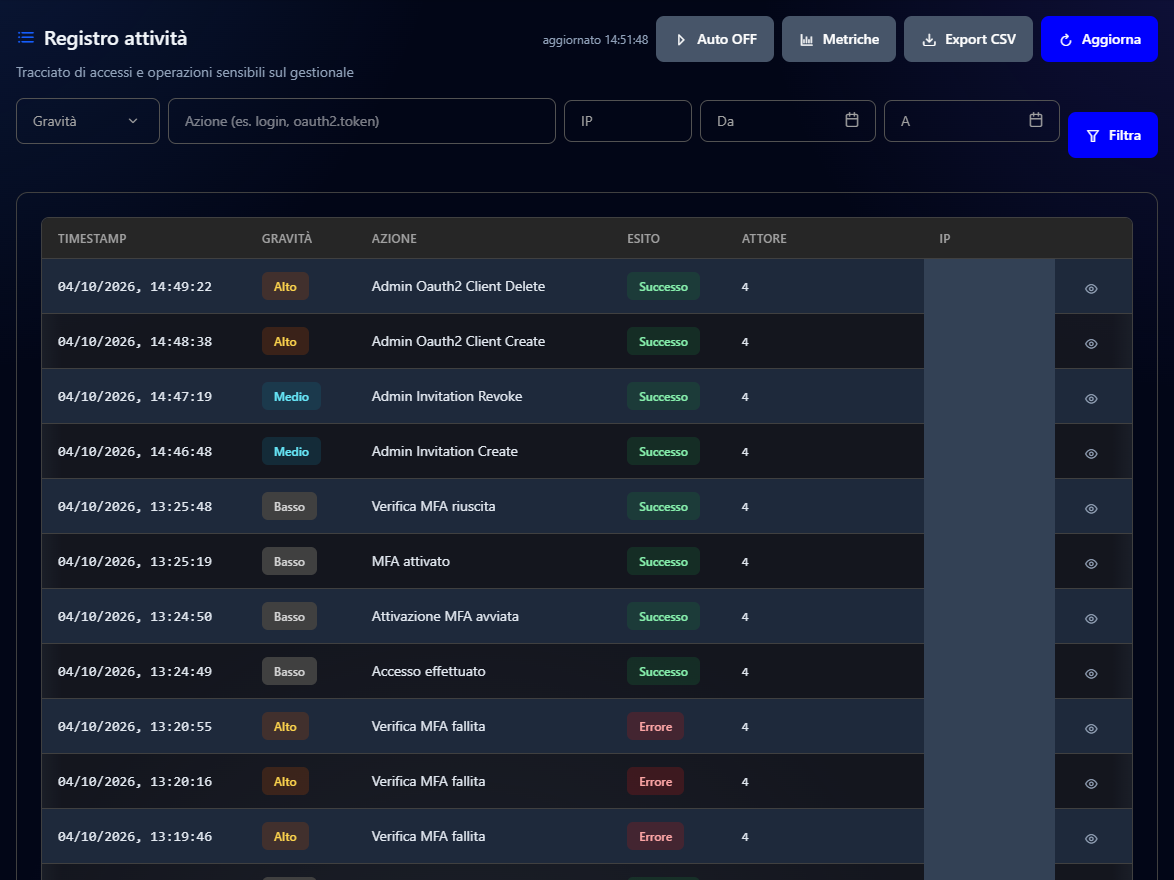Click aggiornato 14:51:48 status text
The image size is (1174, 880).
(x=595, y=40)
